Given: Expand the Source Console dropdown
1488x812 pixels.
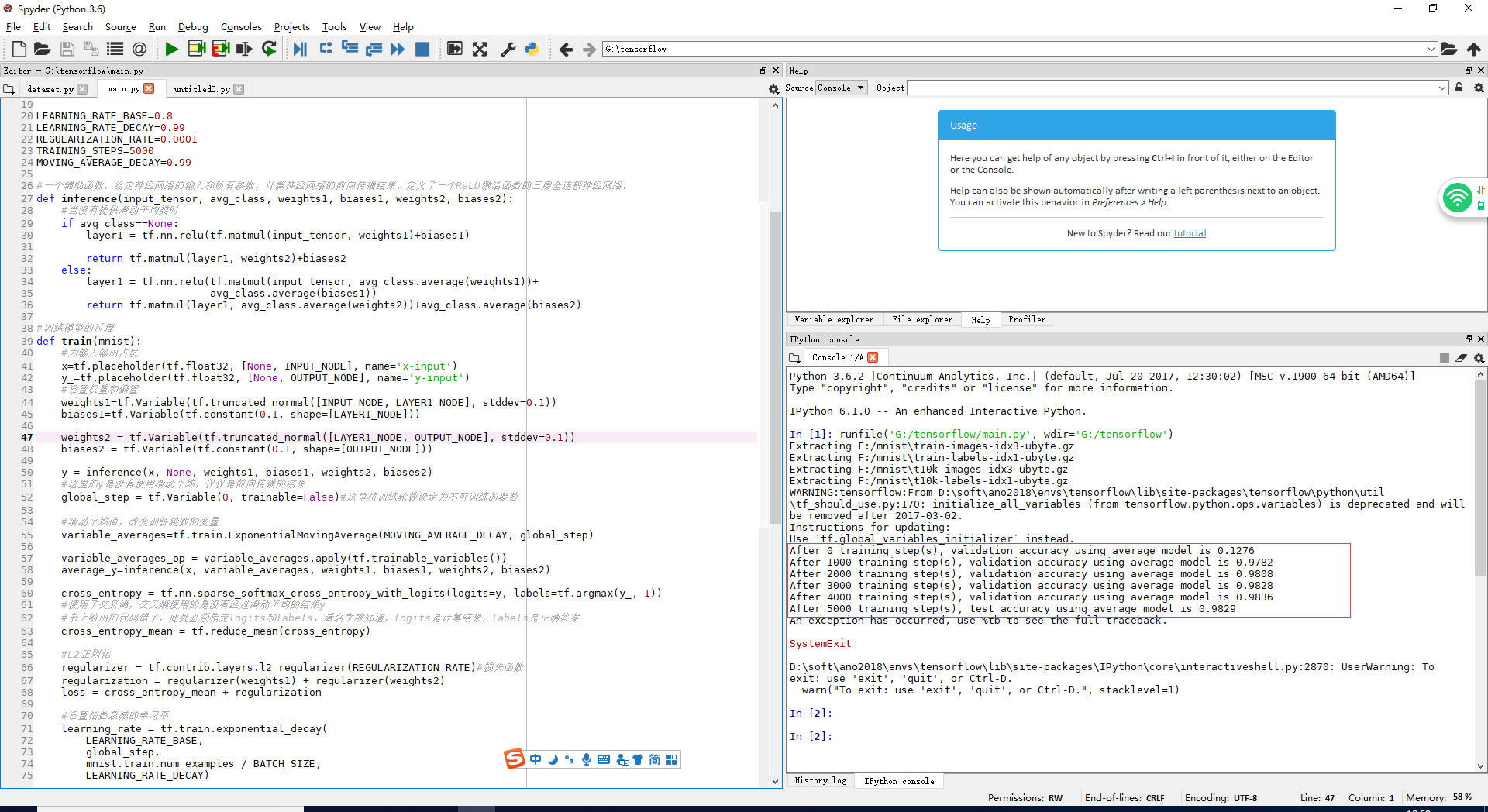Looking at the screenshot, I should pyautogui.click(x=841, y=88).
